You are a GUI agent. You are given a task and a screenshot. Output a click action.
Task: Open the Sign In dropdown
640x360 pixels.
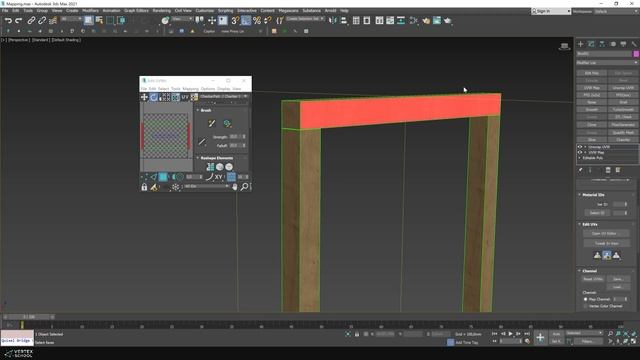[551, 11]
